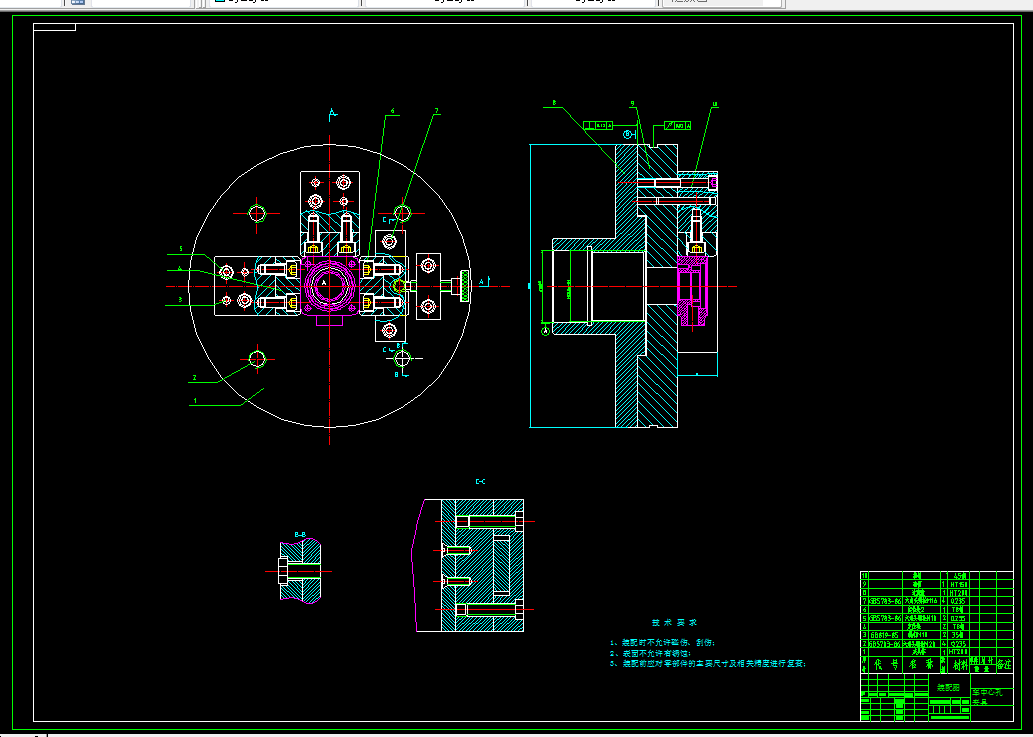Click the 名称 column header
1033x737 pixels.
922,665
